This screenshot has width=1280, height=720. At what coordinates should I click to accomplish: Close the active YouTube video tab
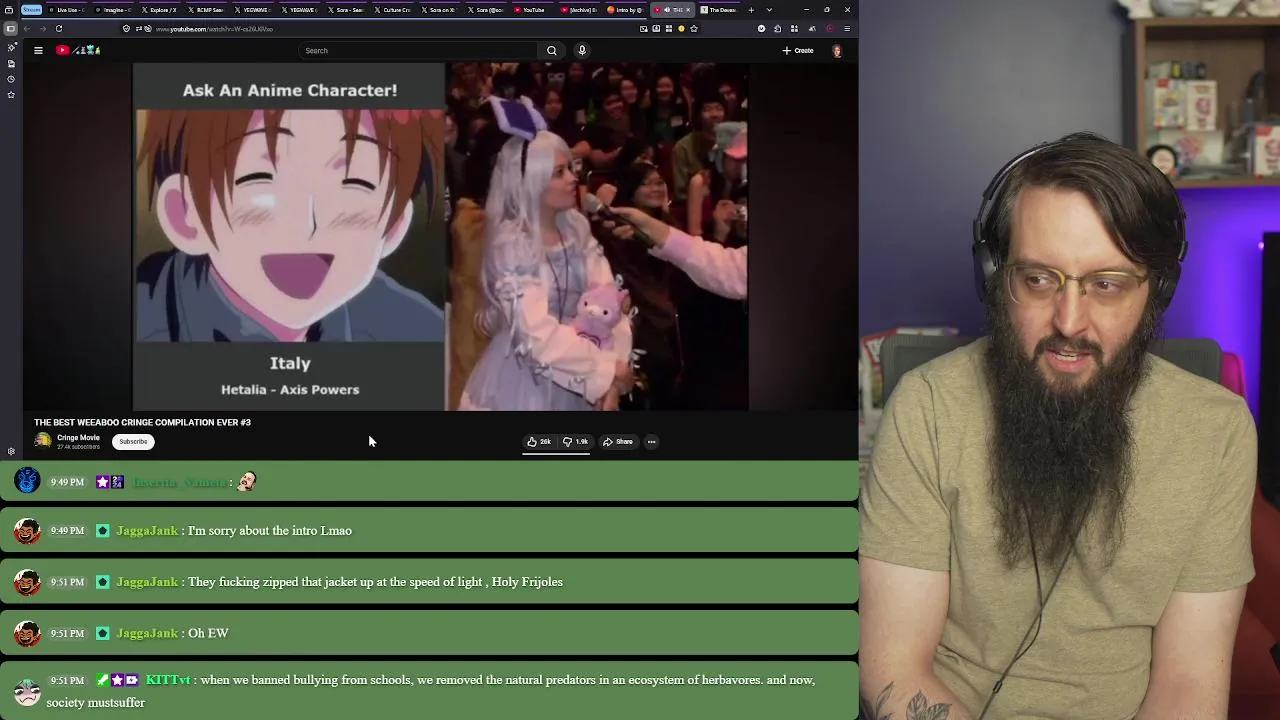coord(688,10)
